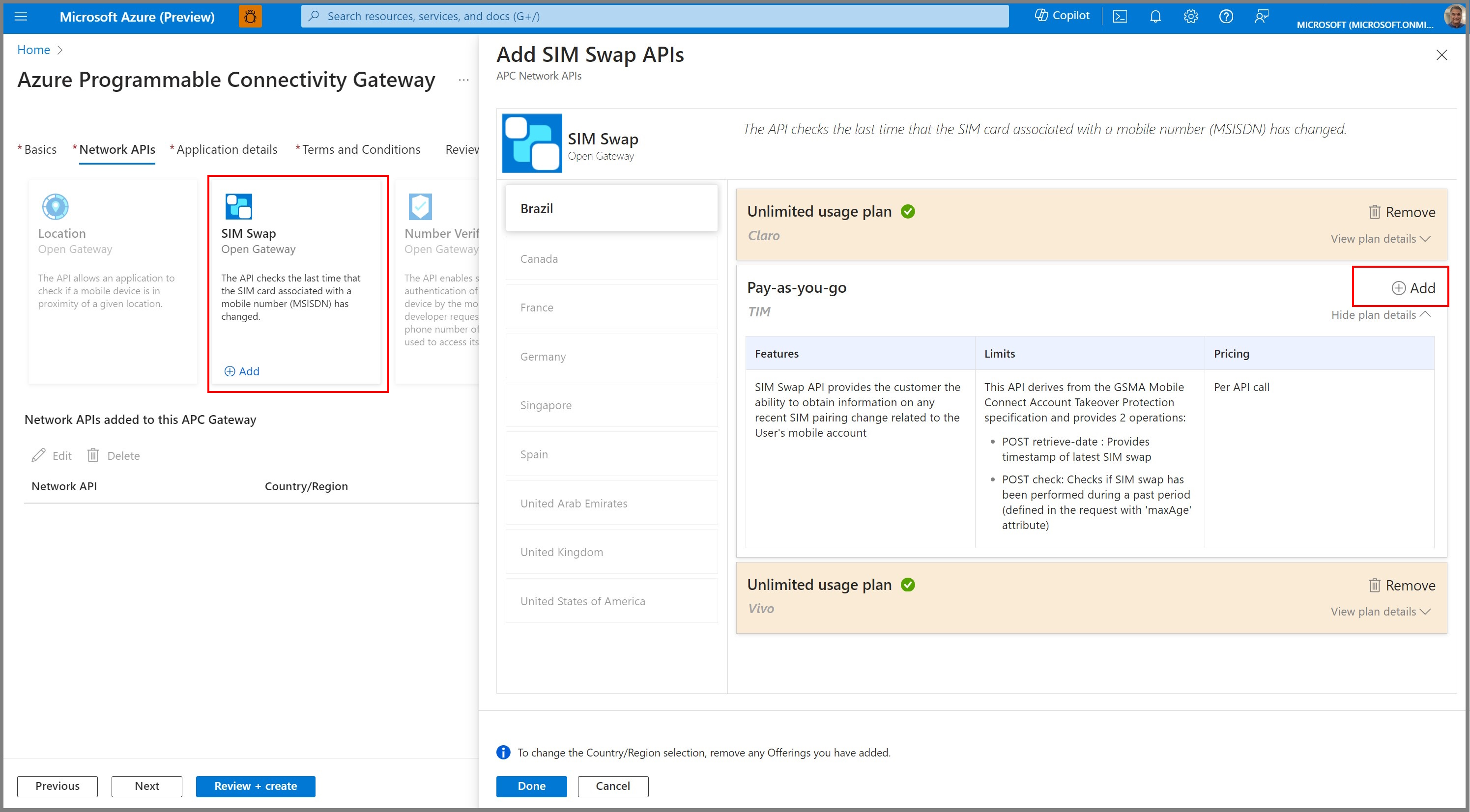1470x812 pixels.
Task: Click the Done button
Action: [x=531, y=786]
